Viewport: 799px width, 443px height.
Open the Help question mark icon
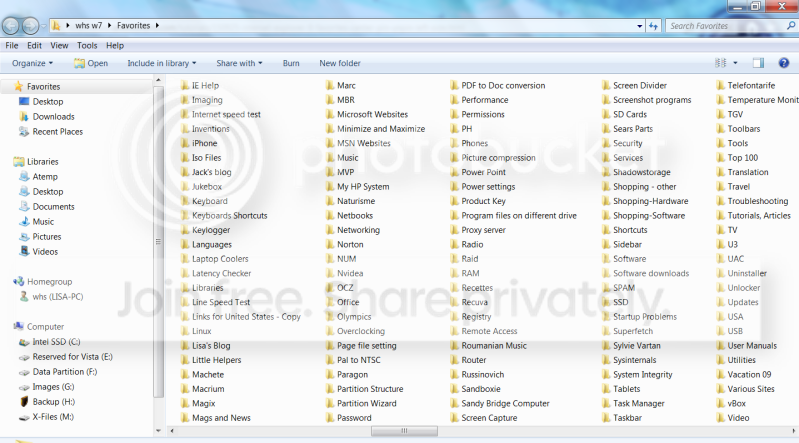click(x=784, y=63)
